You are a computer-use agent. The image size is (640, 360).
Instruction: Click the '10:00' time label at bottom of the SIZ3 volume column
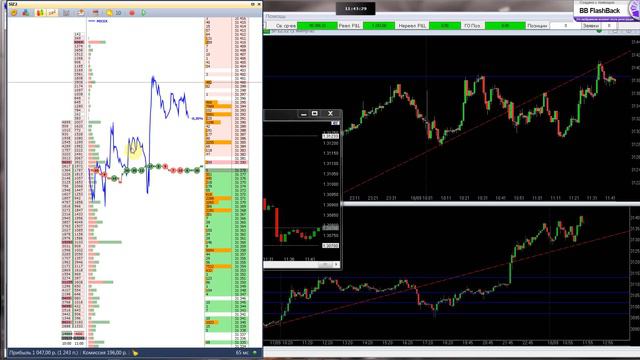[x=67, y=344]
